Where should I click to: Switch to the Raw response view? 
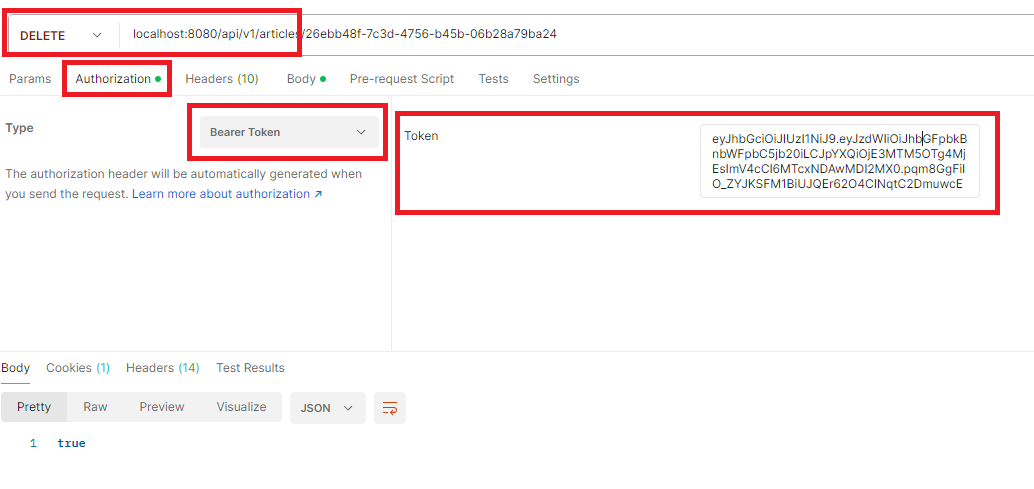point(95,407)
